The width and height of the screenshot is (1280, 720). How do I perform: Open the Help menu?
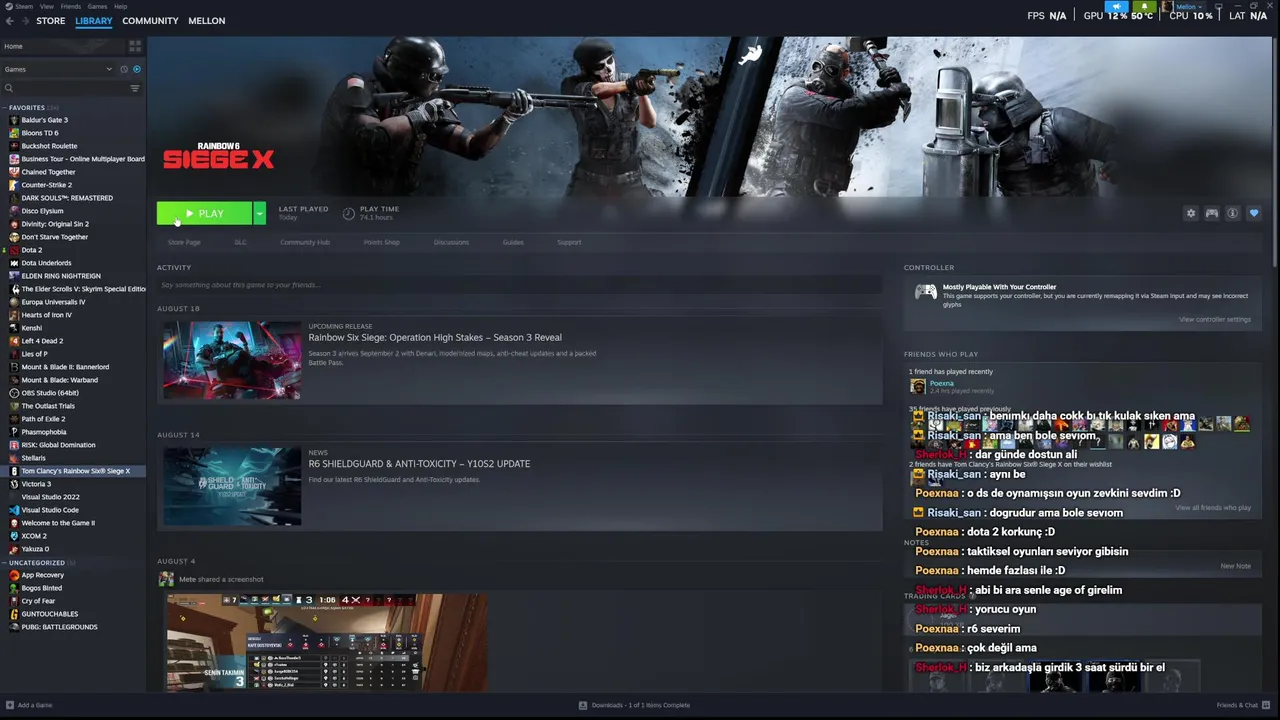121,6
